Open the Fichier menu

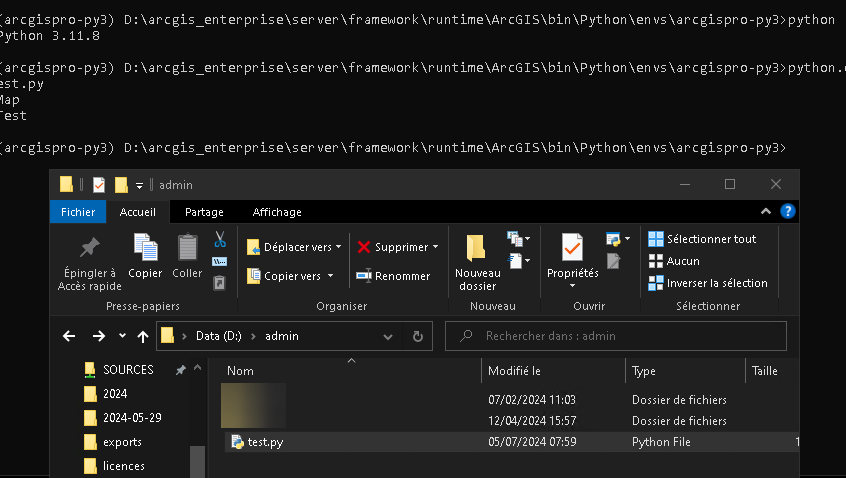click(x=78, y=212)
